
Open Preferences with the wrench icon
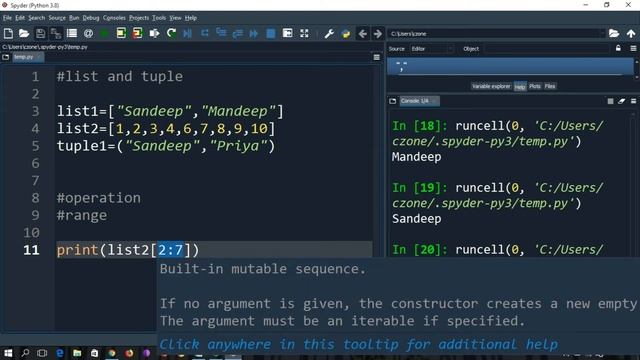[329, 33]
